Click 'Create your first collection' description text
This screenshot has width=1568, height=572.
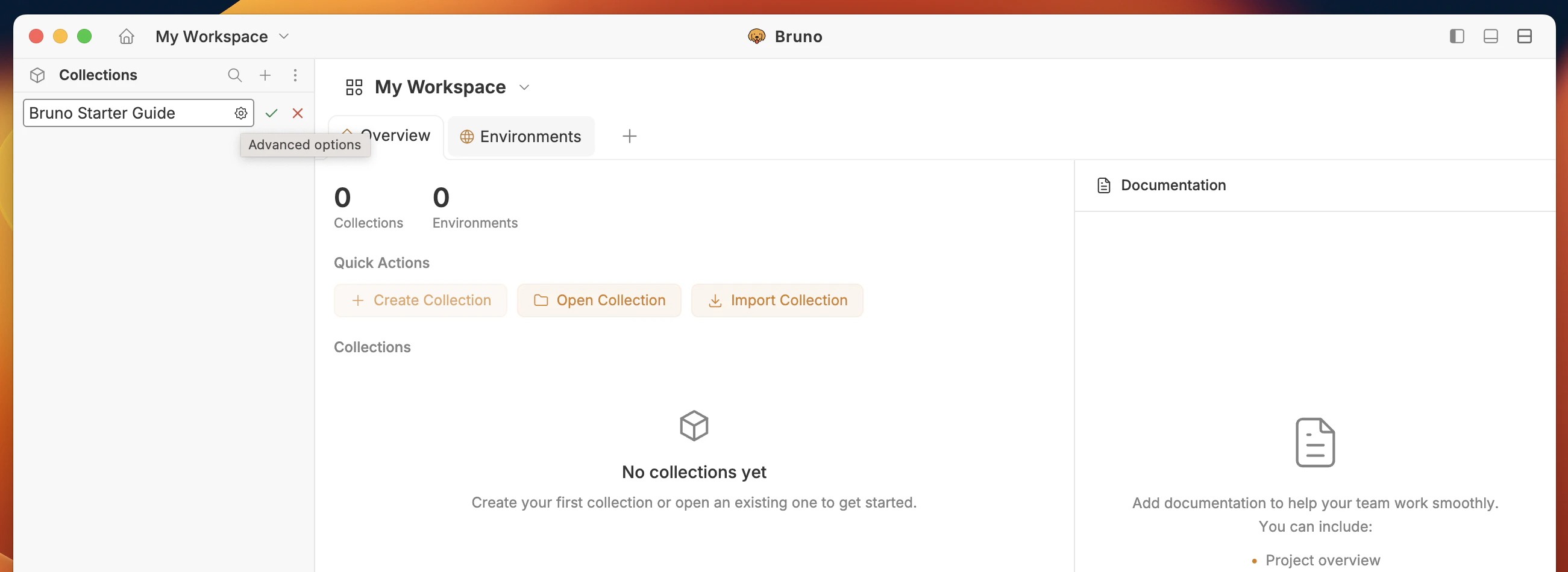(694, 503)
